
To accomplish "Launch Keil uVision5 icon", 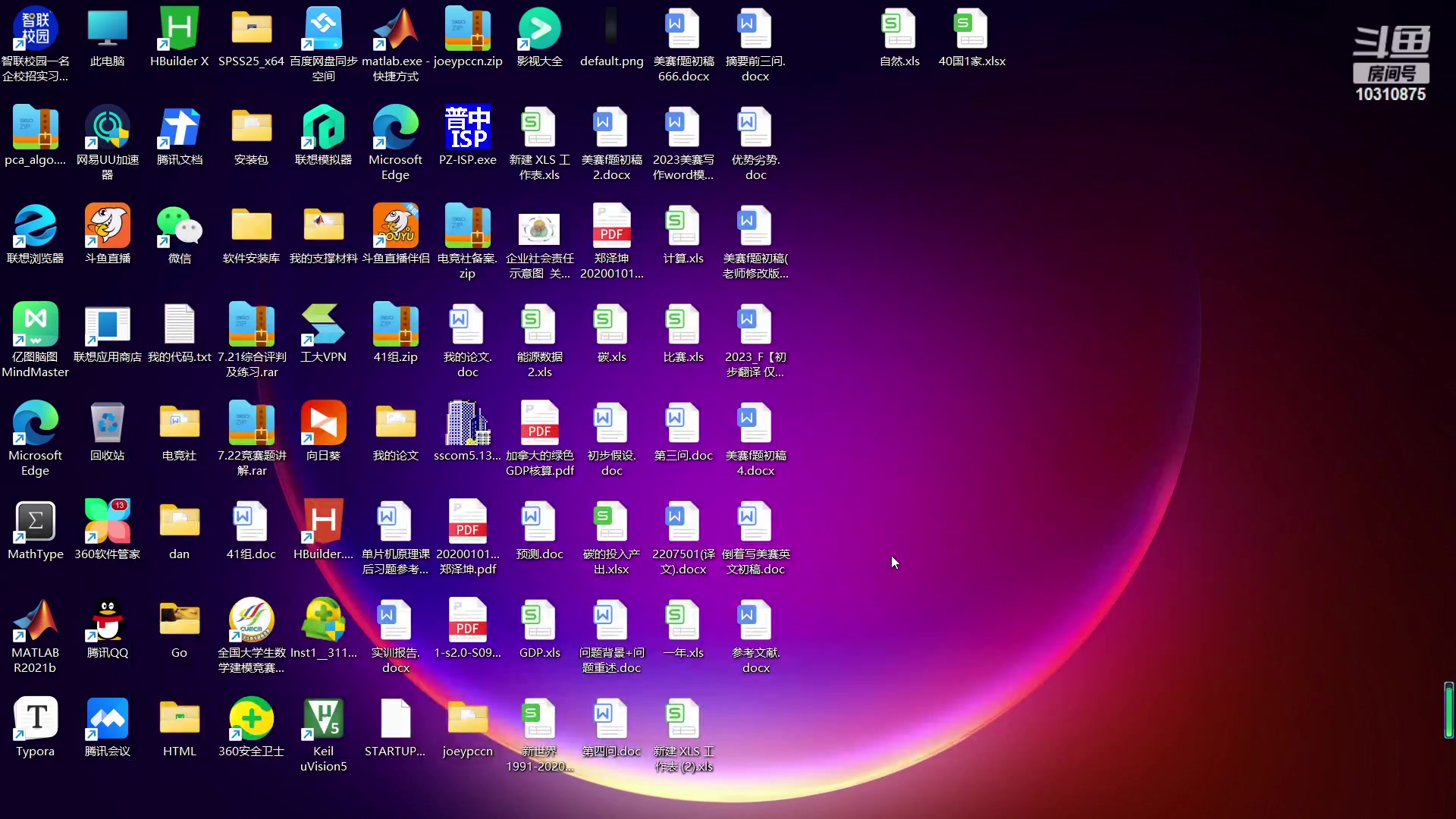I will (323, 734).
